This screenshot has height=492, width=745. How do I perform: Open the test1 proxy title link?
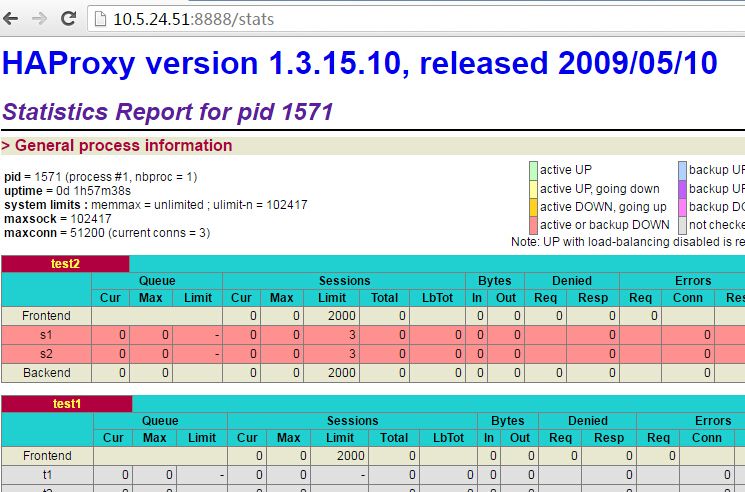67,404
